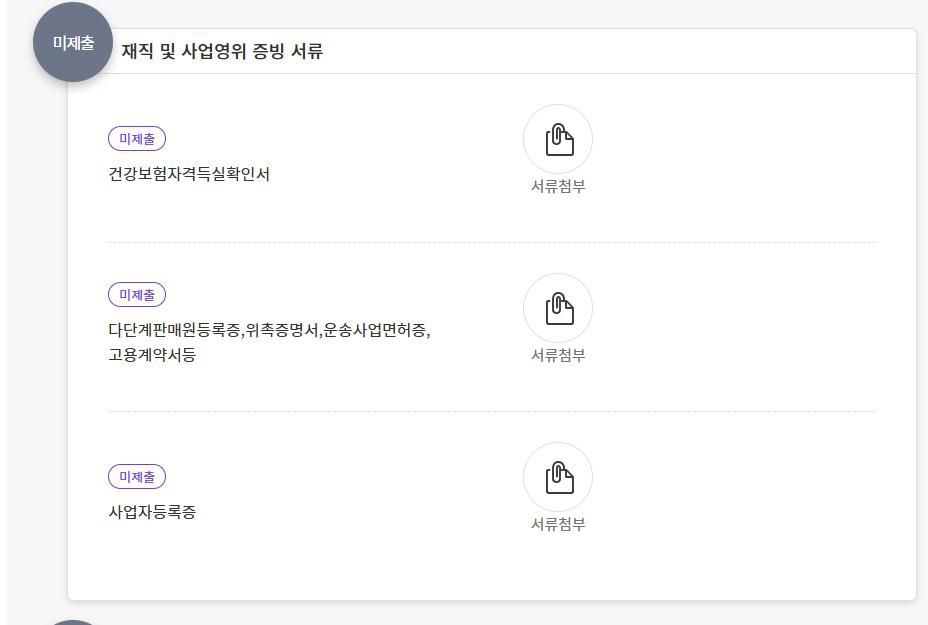Viewport: 928px width, 625px height.
Task: Click dashed divider below 건강보험자격득실확인서 row
Action: [x=491, y=242]
